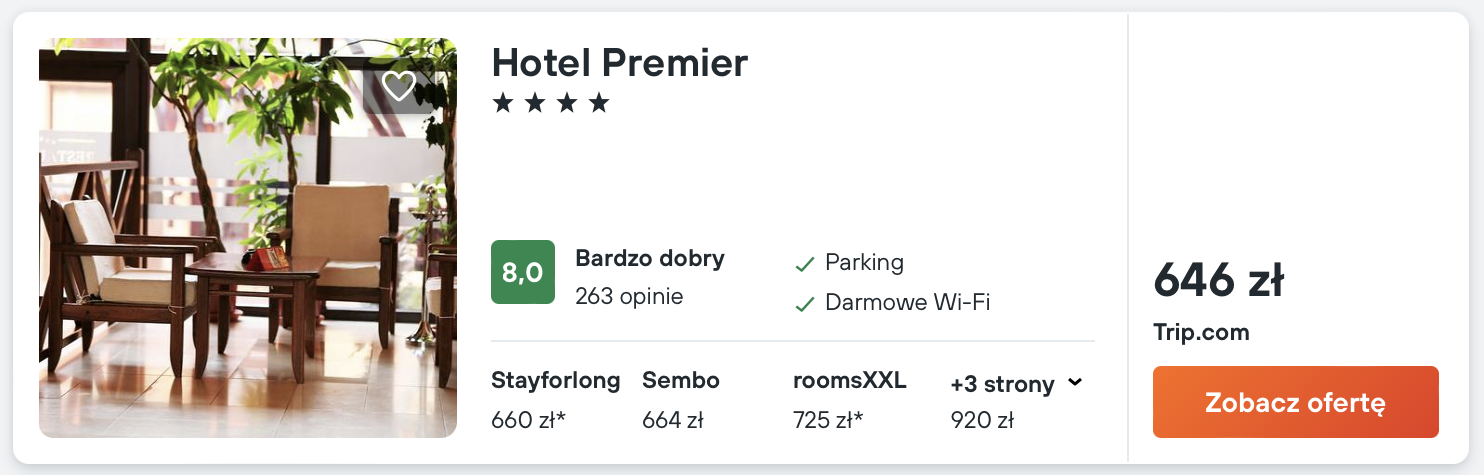Click the Trip.com provider label
The width and height of the screenshot is (1484, 475).
click(x=1201, y=333)
